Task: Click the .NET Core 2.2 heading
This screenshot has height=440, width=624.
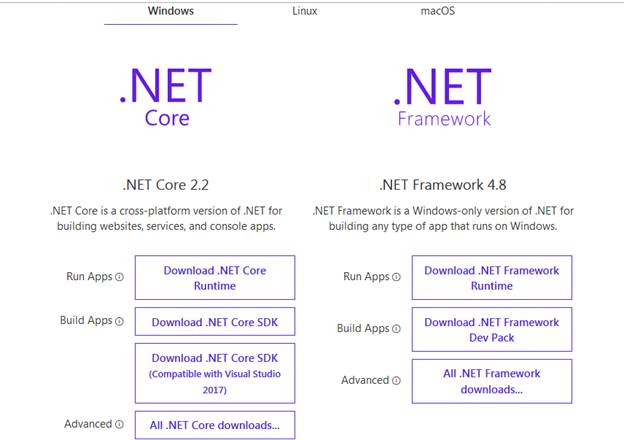Action: point(166,185)
